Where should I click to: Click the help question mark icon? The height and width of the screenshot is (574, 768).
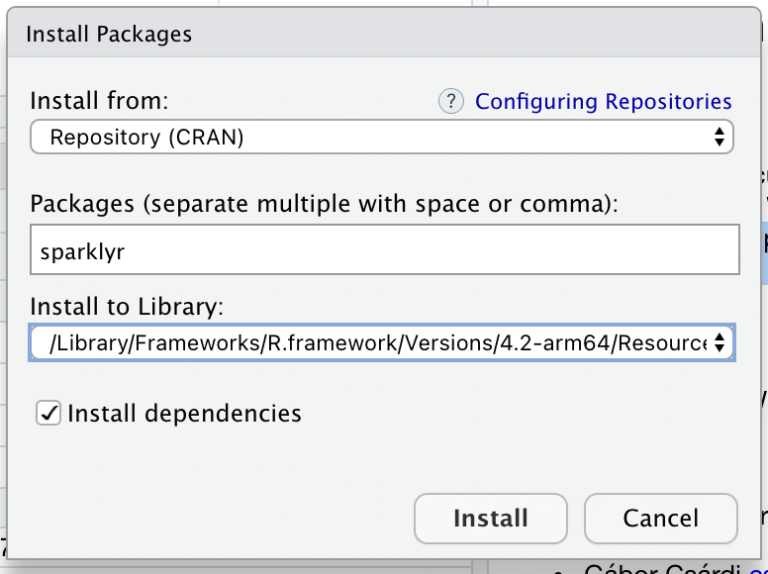(451, 101)
